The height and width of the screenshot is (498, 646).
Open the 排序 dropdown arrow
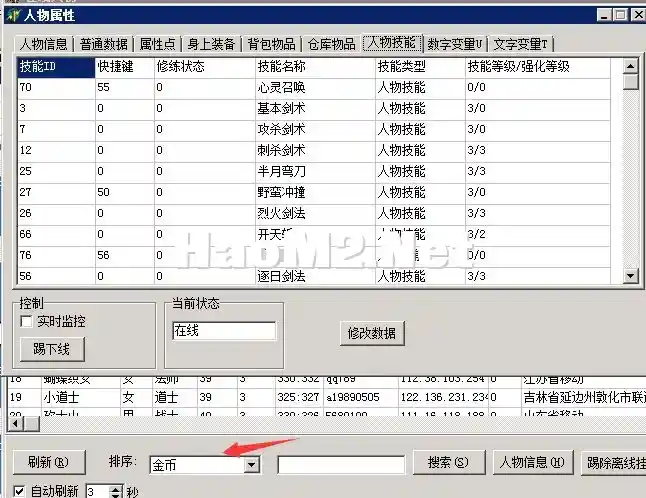click(x=251, y=465)
